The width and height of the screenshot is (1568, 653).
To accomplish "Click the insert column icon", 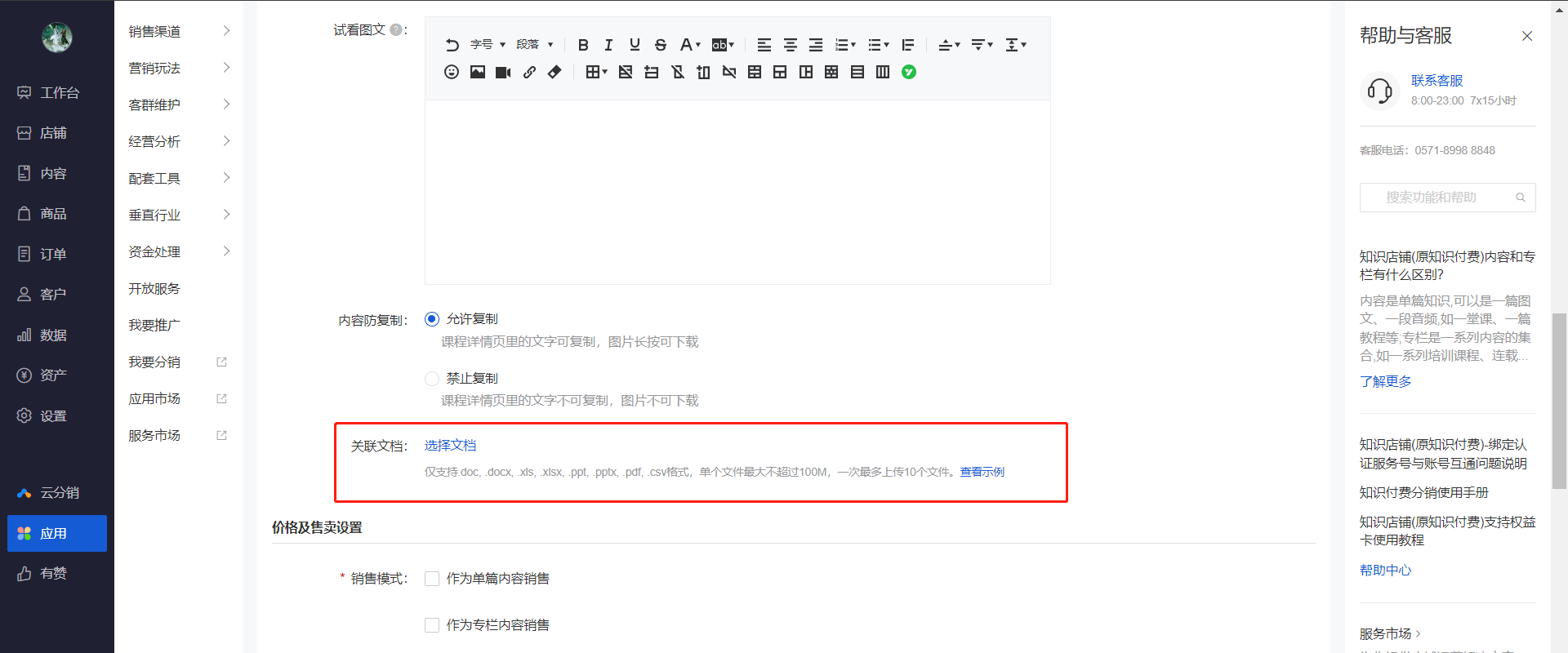I will point(703,72).
